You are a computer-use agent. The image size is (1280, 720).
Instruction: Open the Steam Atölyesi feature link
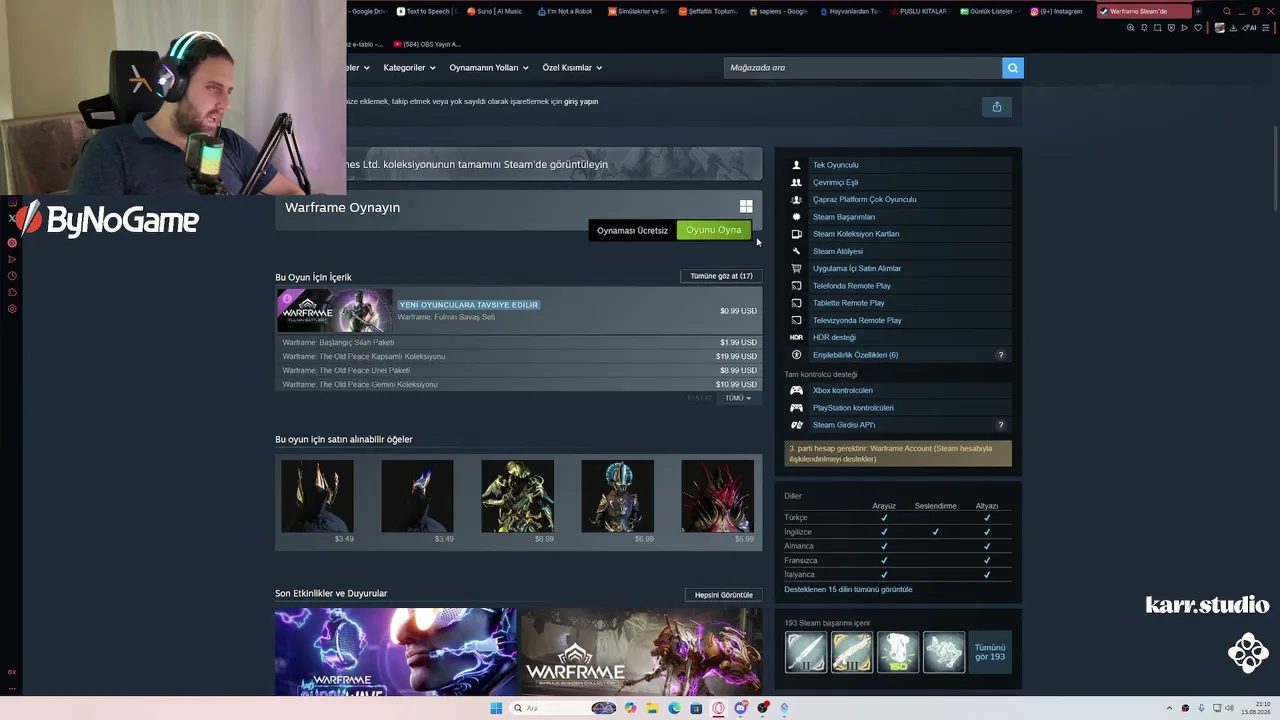(x=838, y=251)
